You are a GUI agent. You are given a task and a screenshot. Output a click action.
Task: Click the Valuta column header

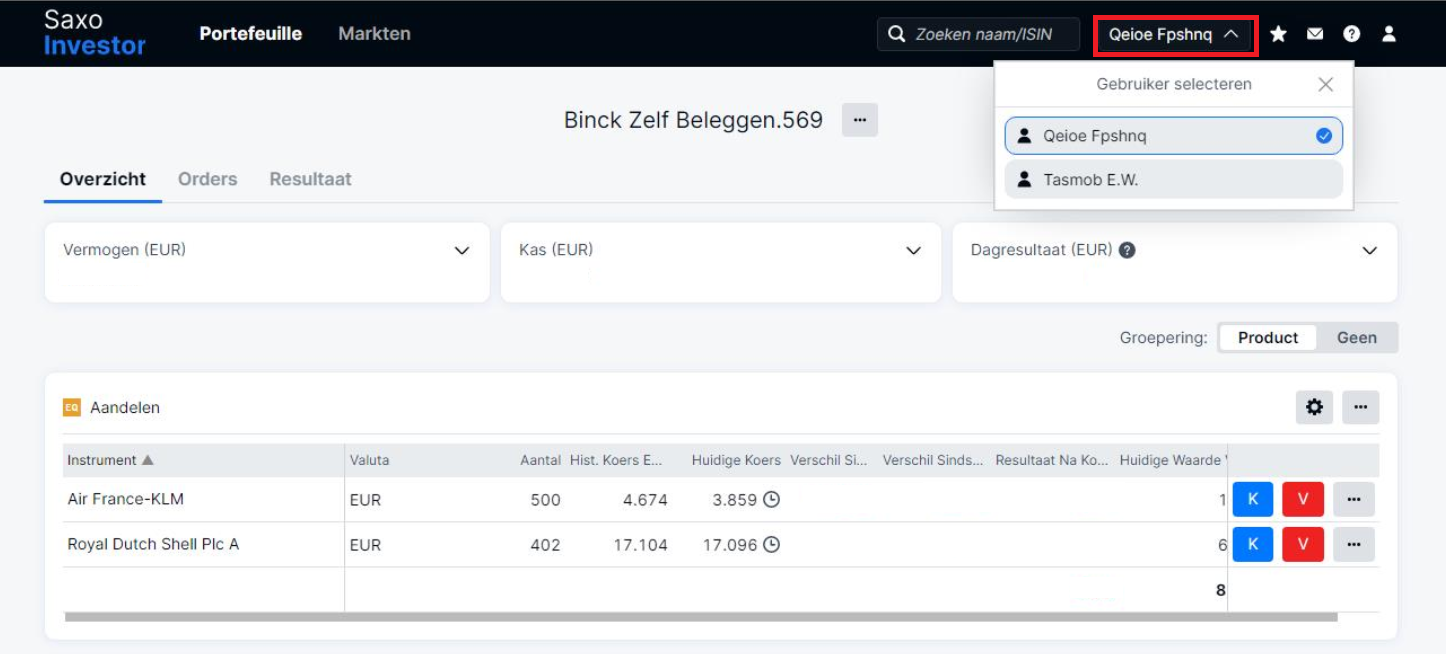[370, 460]
